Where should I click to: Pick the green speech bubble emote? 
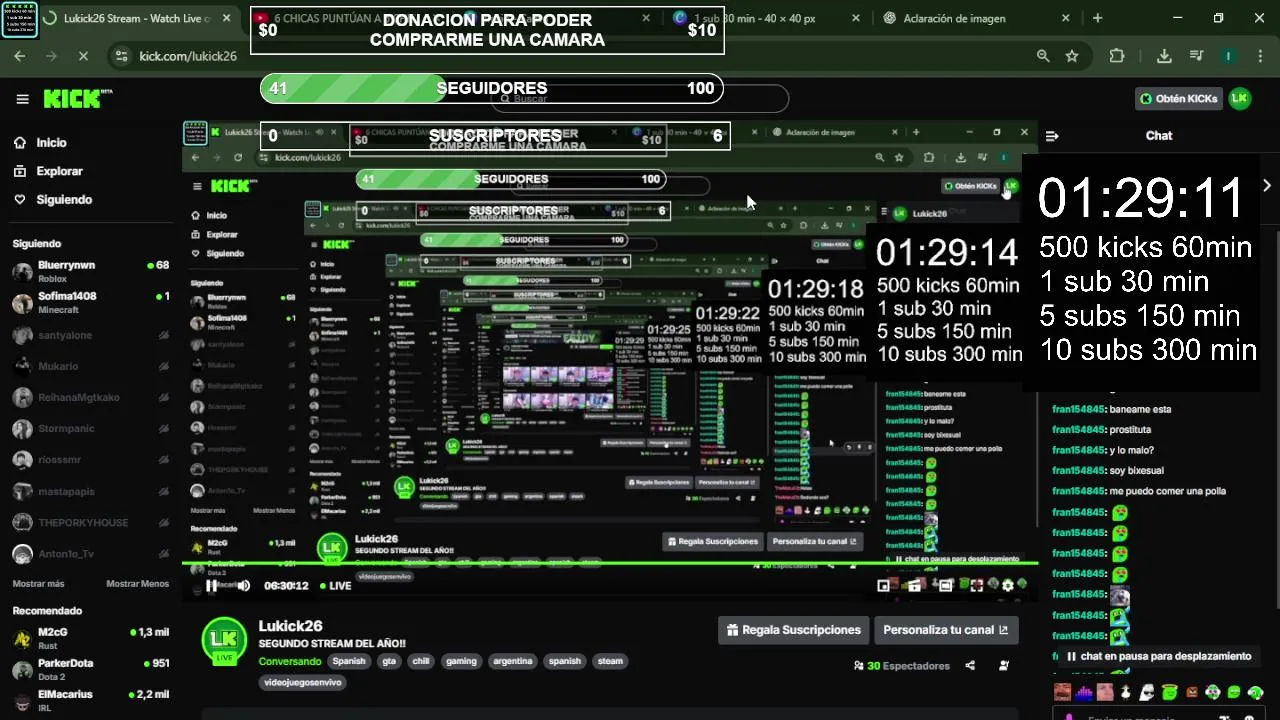click(x=1234, y=692)
